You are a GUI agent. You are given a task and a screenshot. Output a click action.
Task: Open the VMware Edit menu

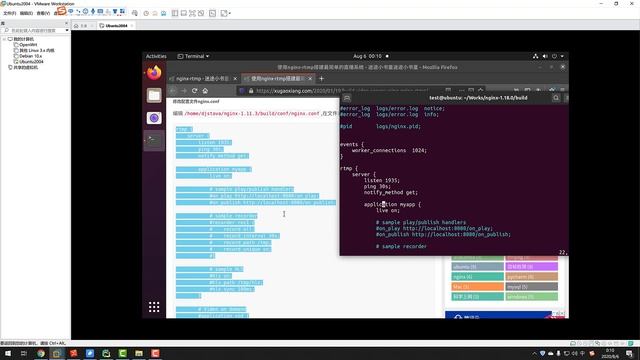[26, 13]
